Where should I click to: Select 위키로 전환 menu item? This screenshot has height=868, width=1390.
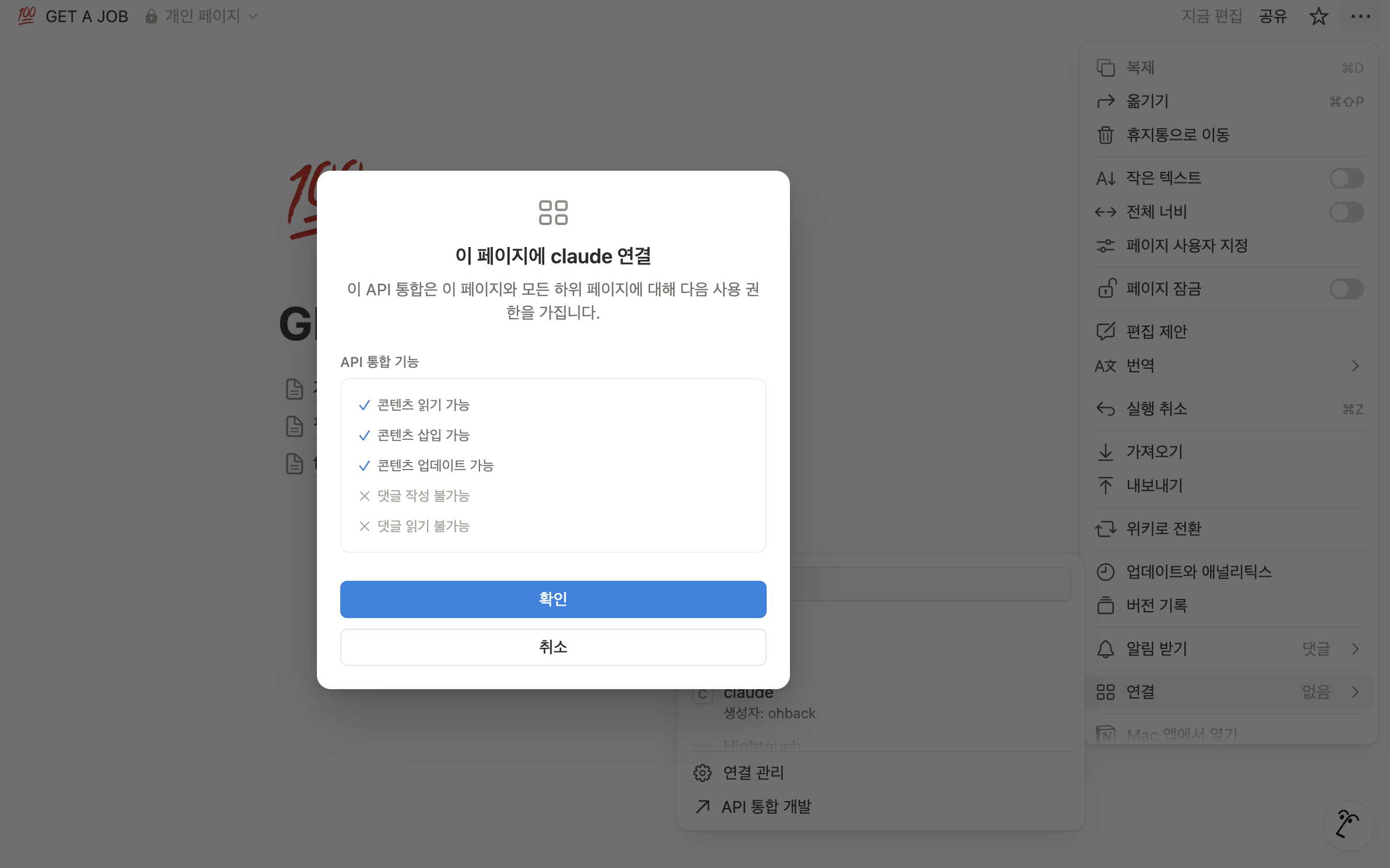[1229, 529]
